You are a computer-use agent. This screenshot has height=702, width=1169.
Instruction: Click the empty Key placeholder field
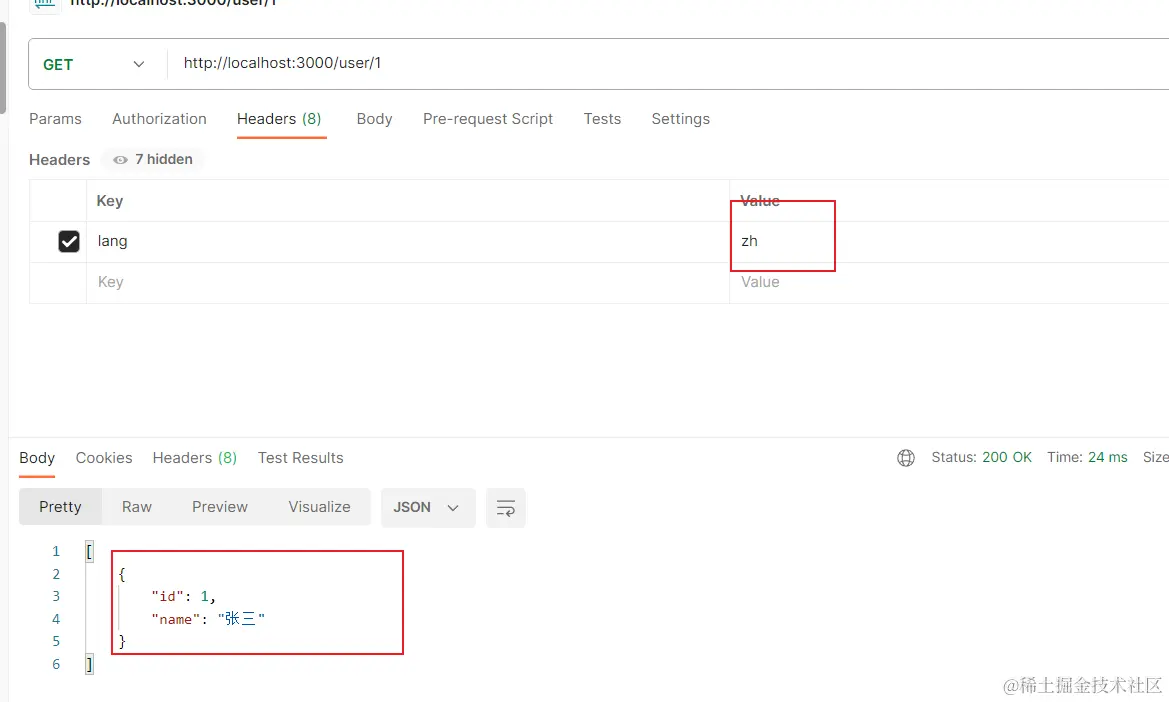[407, 282]
